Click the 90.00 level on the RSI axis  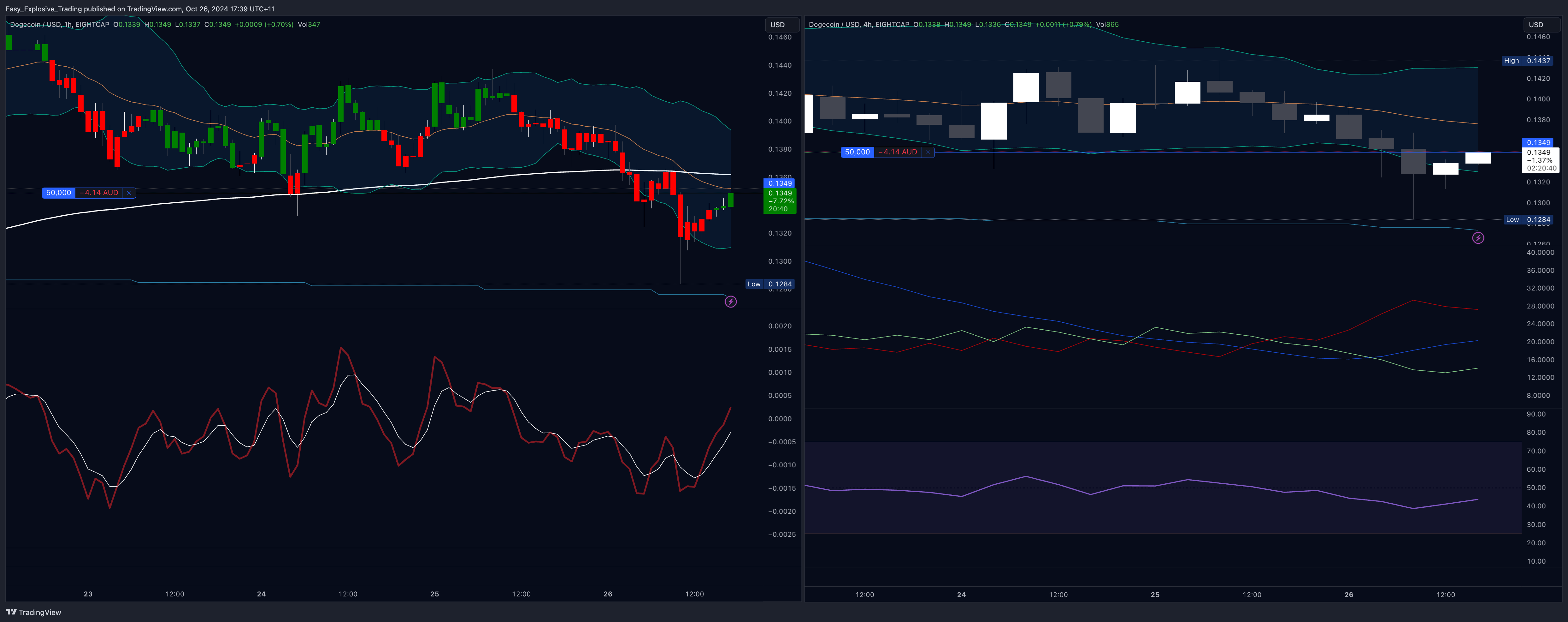click(x=1536, y=414)
